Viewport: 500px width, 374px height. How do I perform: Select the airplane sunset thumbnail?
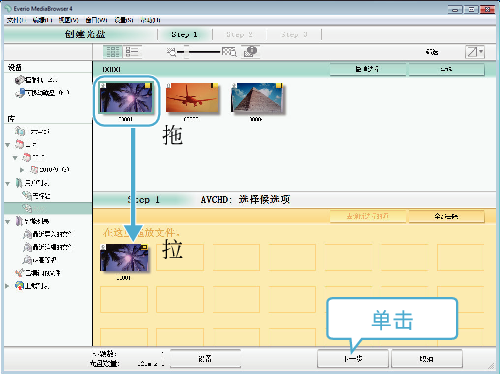(192, 98)
